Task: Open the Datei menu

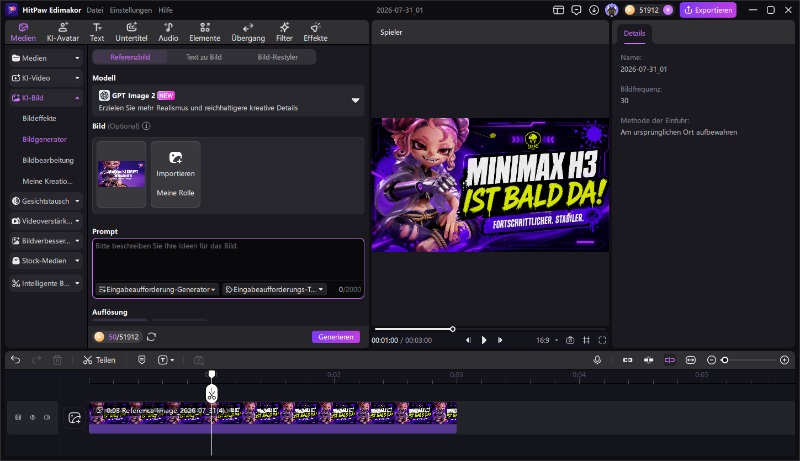Action: pyautogui.click(x=94, y=10)
